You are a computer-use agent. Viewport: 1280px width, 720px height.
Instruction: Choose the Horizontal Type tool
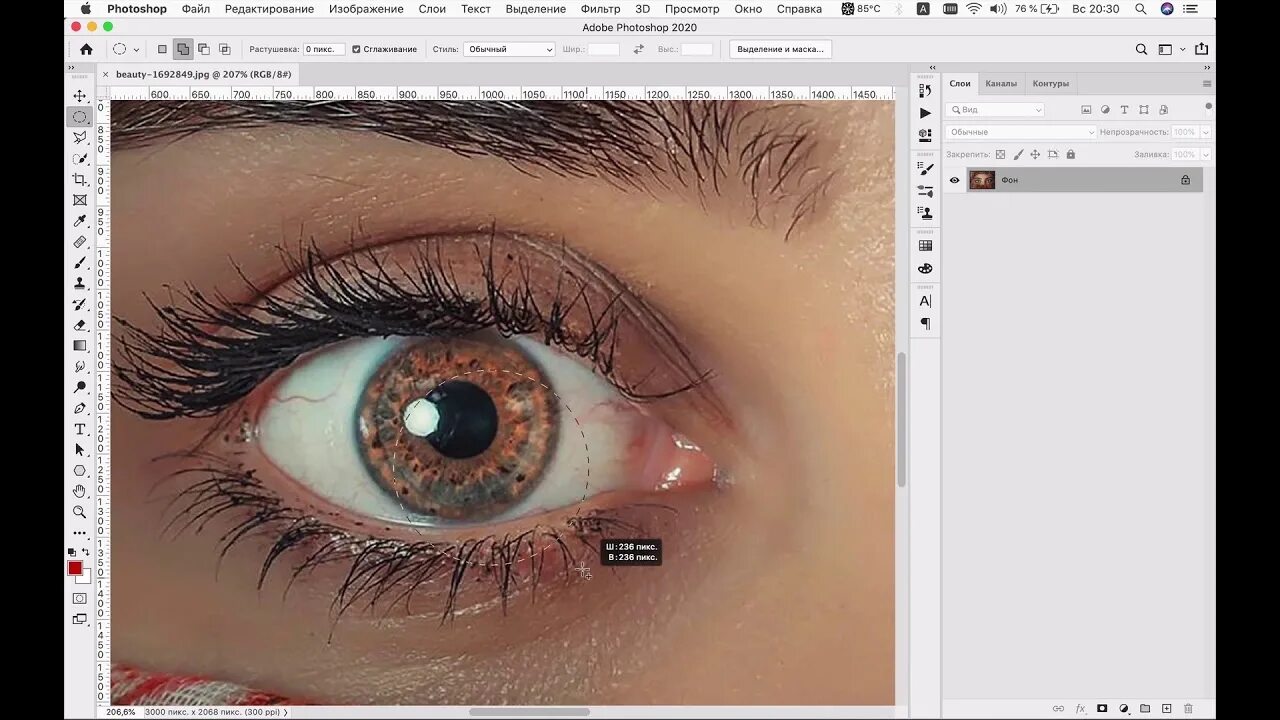coord(80,429)
